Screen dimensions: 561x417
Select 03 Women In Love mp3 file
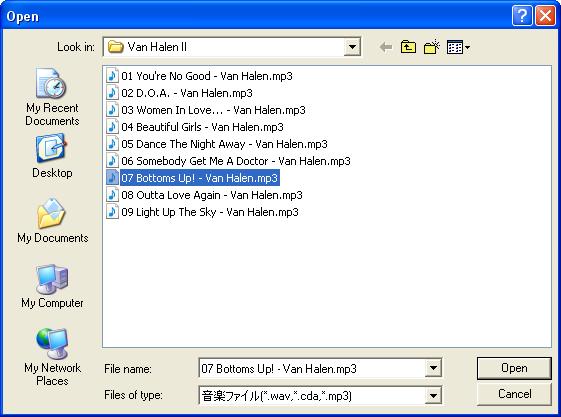point(206,110)
